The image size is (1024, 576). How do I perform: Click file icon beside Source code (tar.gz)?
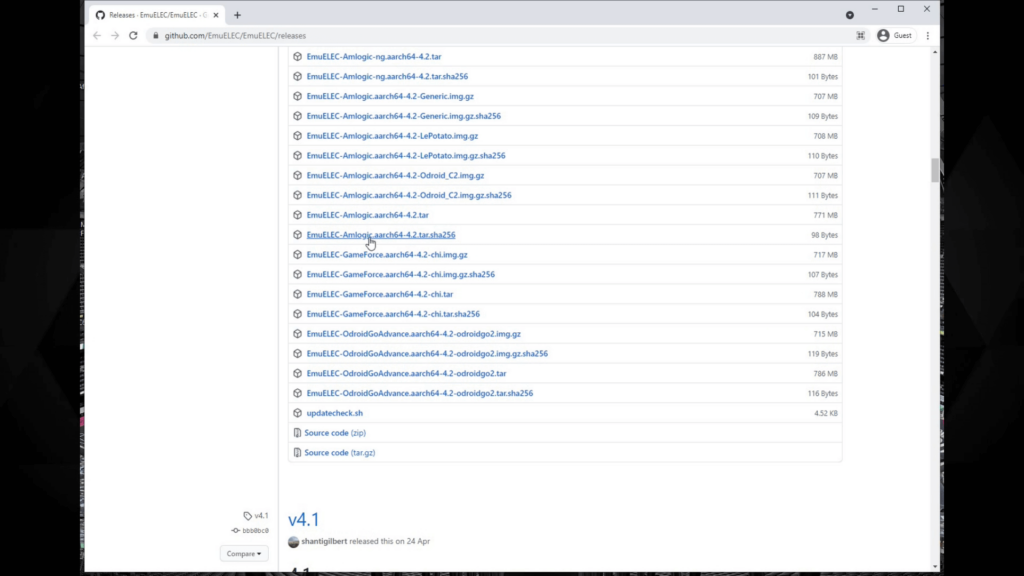coord(297,453)
